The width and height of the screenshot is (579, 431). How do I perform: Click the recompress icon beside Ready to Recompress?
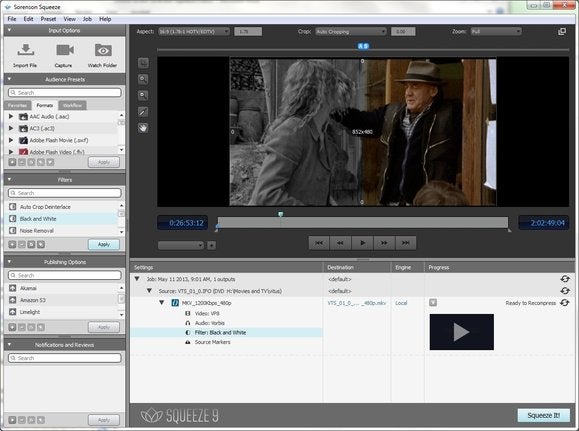coord(565,303)
